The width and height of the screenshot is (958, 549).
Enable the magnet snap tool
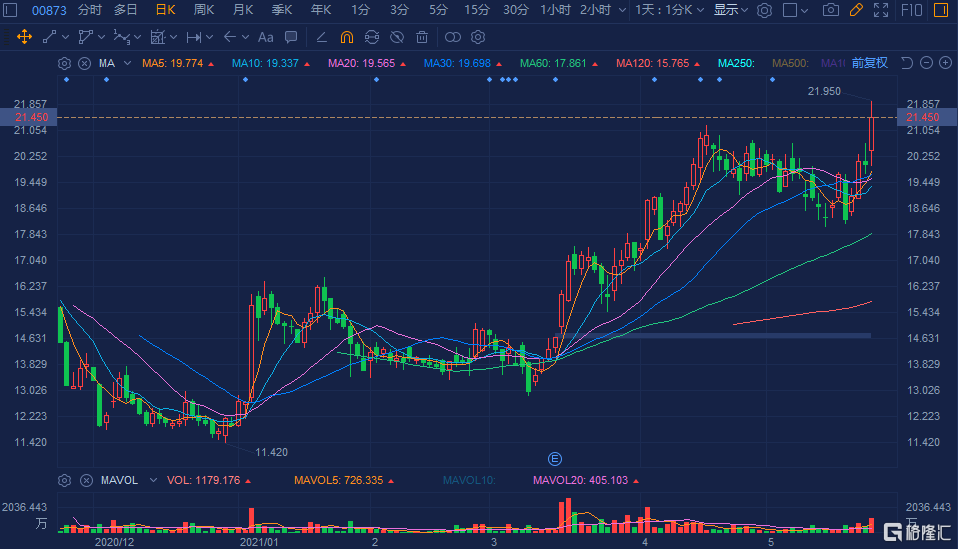coord(346,37)
